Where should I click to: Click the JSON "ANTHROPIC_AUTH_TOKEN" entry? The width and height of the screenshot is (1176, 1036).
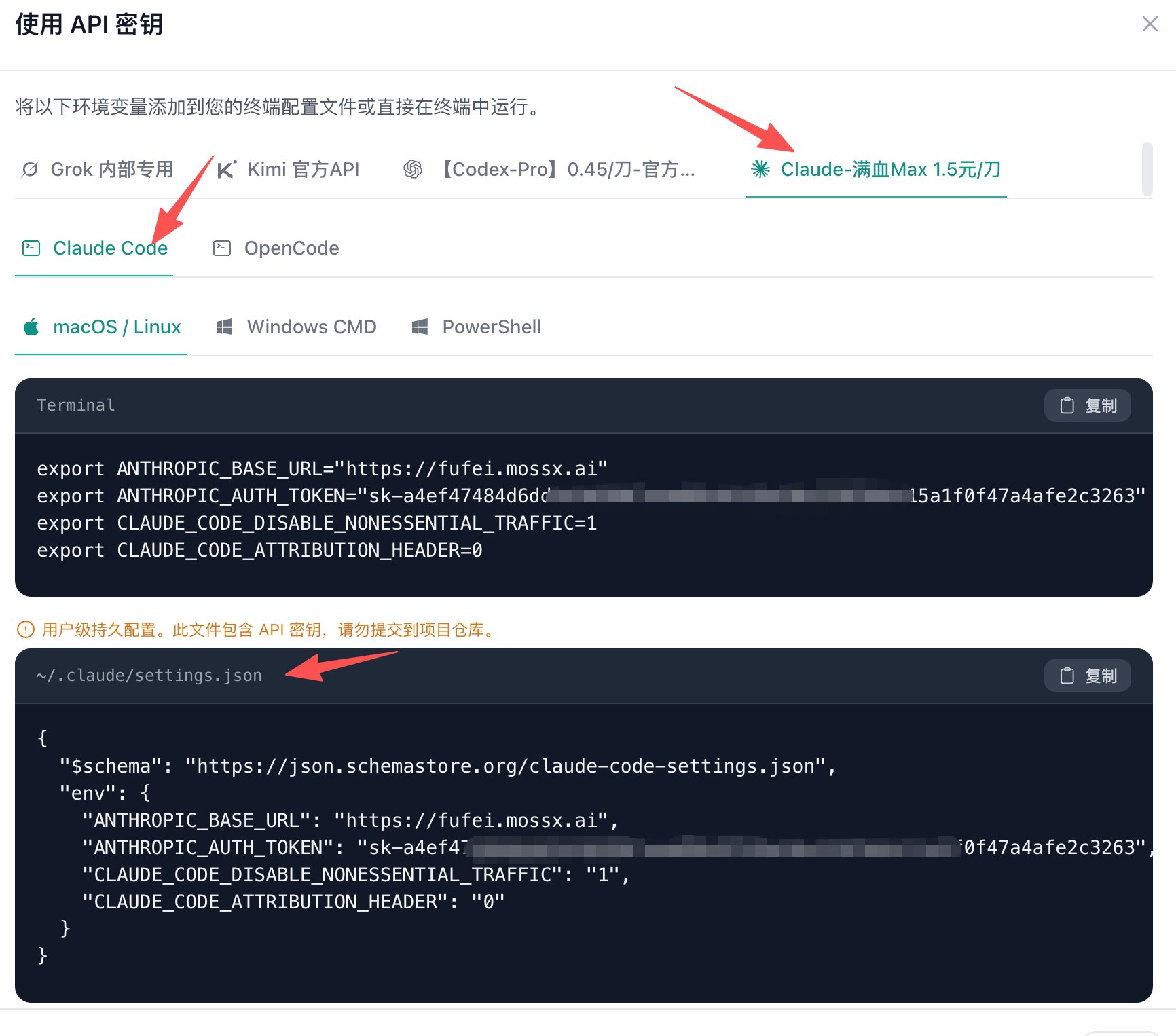pos(618,847)
